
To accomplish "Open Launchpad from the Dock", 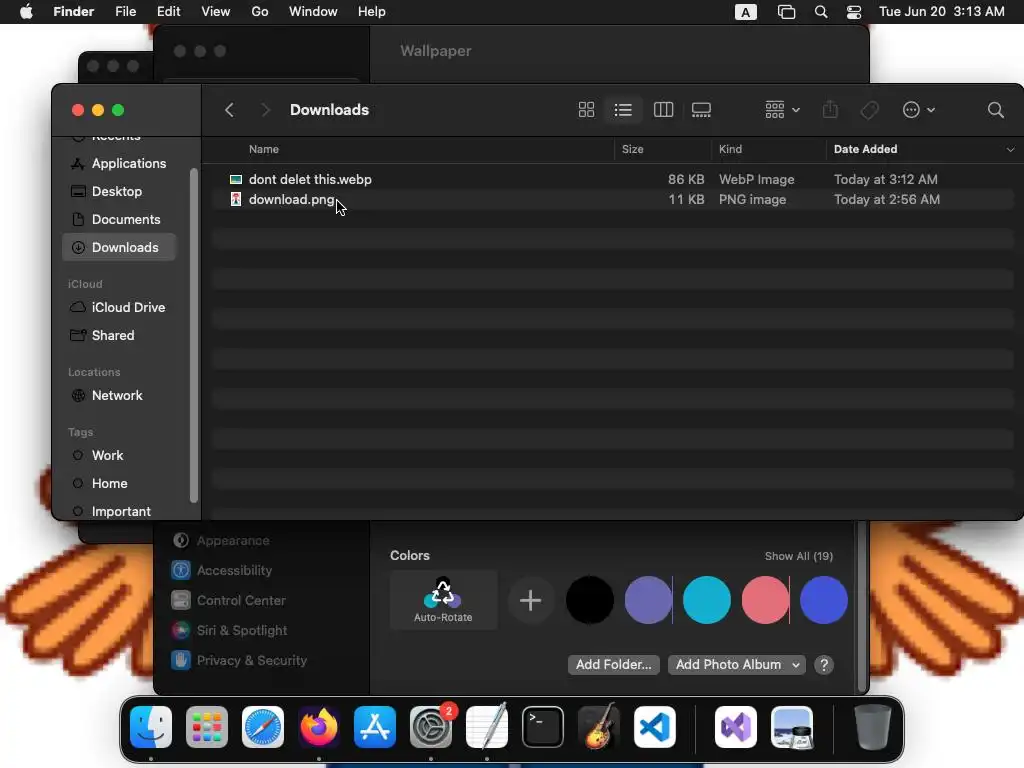I will (207, 727).
